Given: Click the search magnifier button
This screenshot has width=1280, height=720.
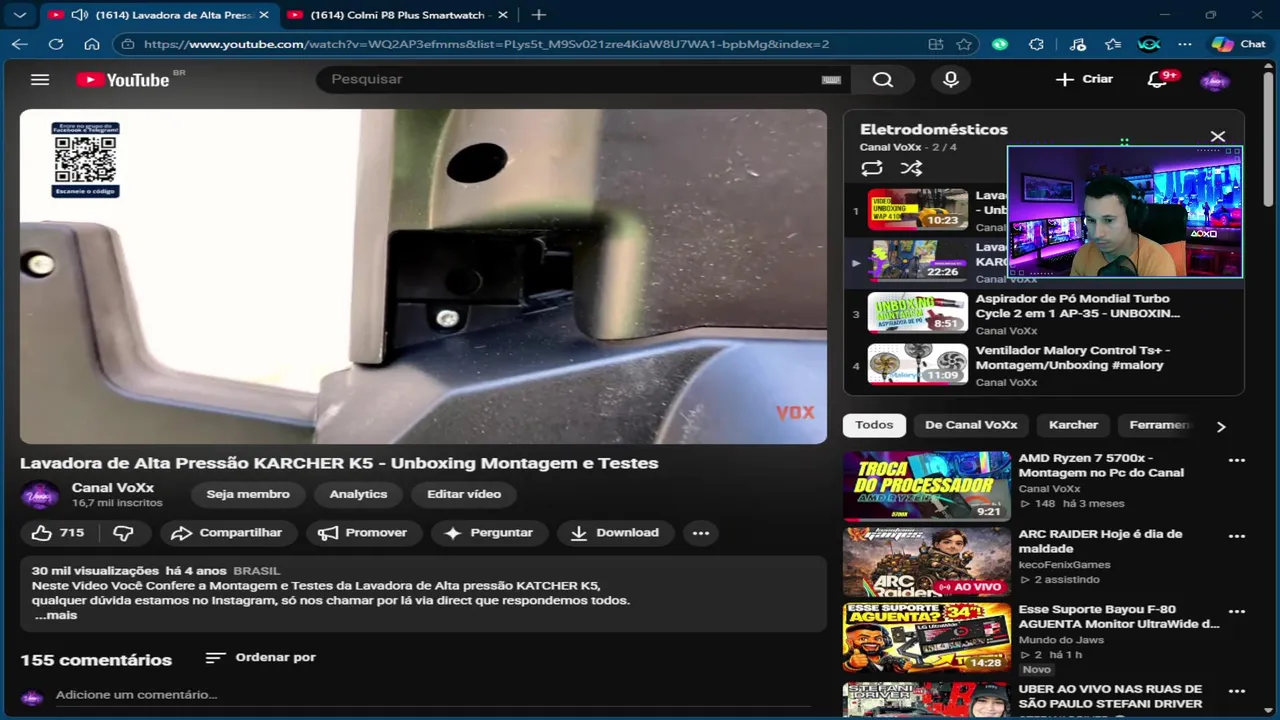Looking at the screenshot, I should tap(882, 79).
